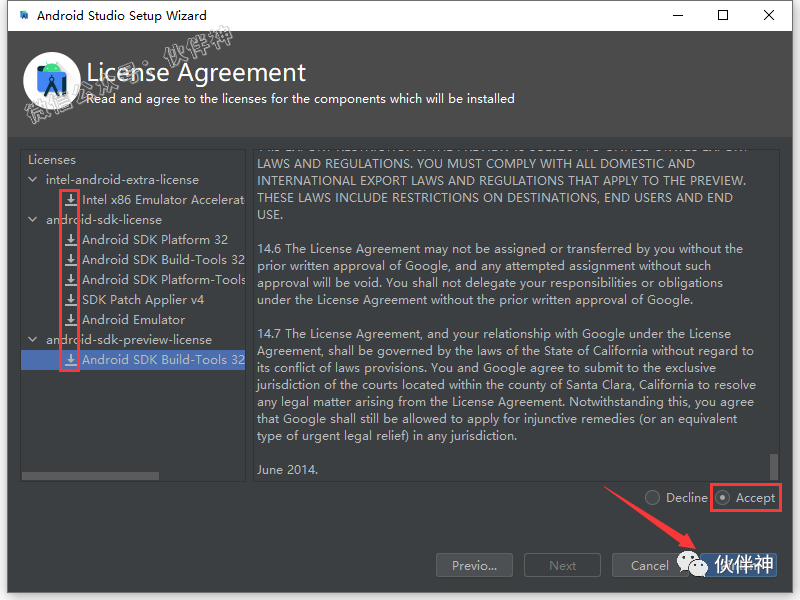
Task: Click download icon beside Android SDK Platform 32
Action: 71,239
